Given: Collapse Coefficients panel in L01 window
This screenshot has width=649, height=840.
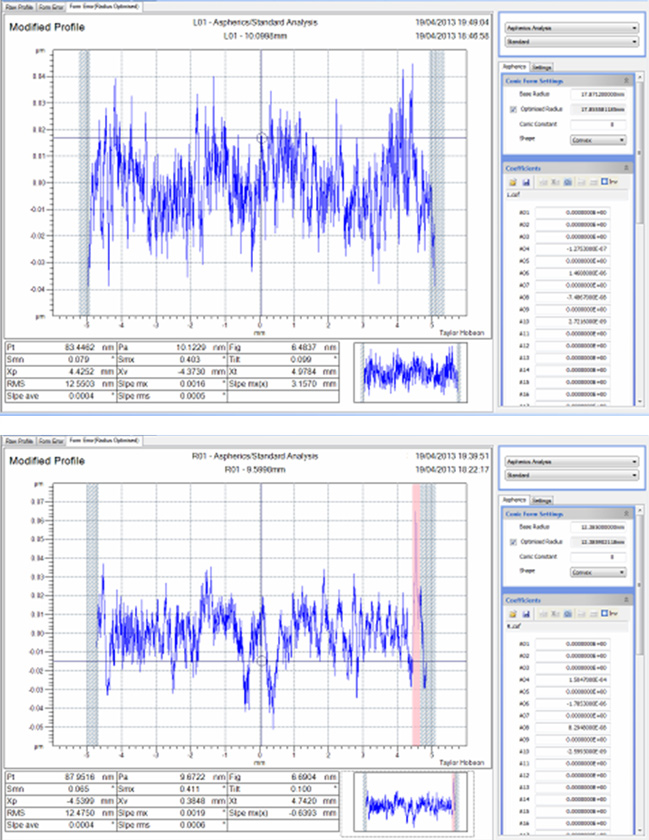Looking at the screenshot, I should (x=626, y=168).
